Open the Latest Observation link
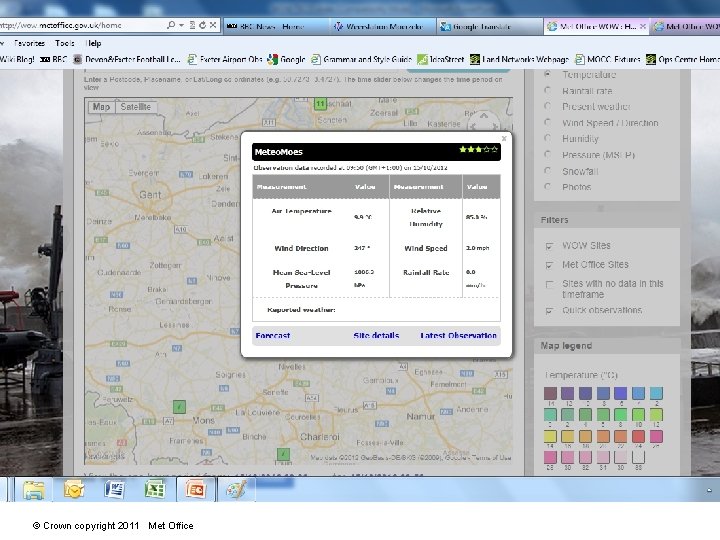 [458, 336]
